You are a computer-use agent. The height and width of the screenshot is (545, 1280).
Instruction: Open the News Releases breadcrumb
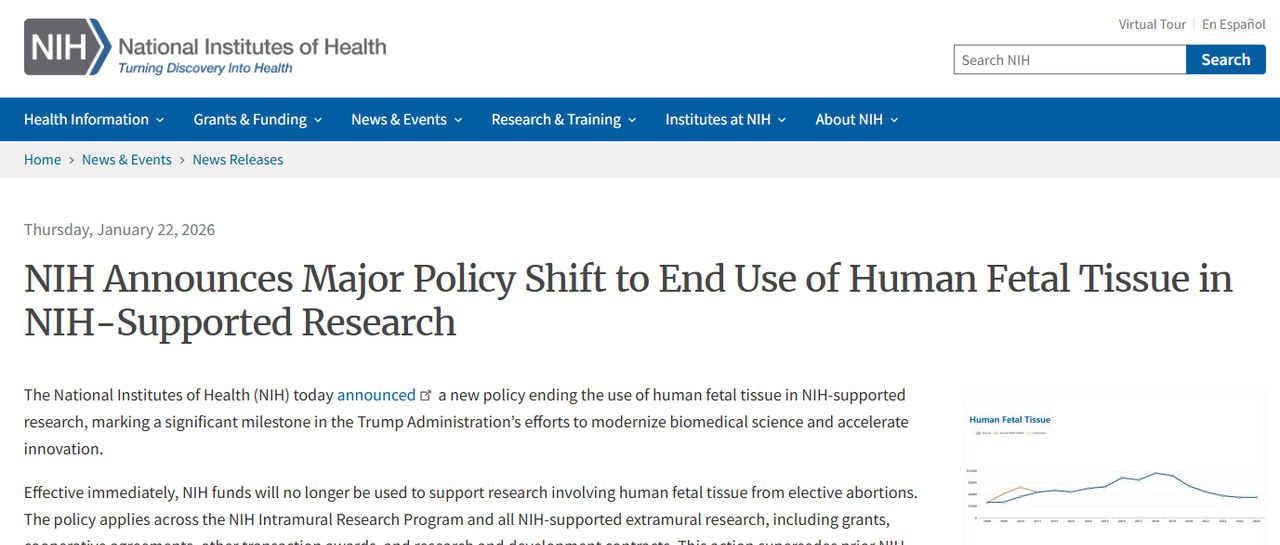coord(238,160)
